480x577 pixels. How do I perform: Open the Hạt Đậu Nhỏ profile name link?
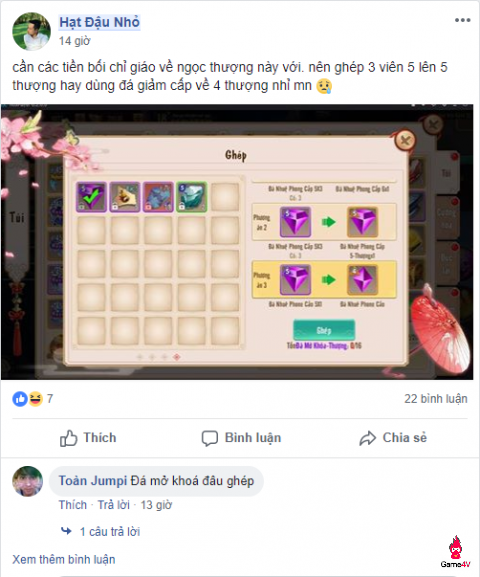(99, 22)
